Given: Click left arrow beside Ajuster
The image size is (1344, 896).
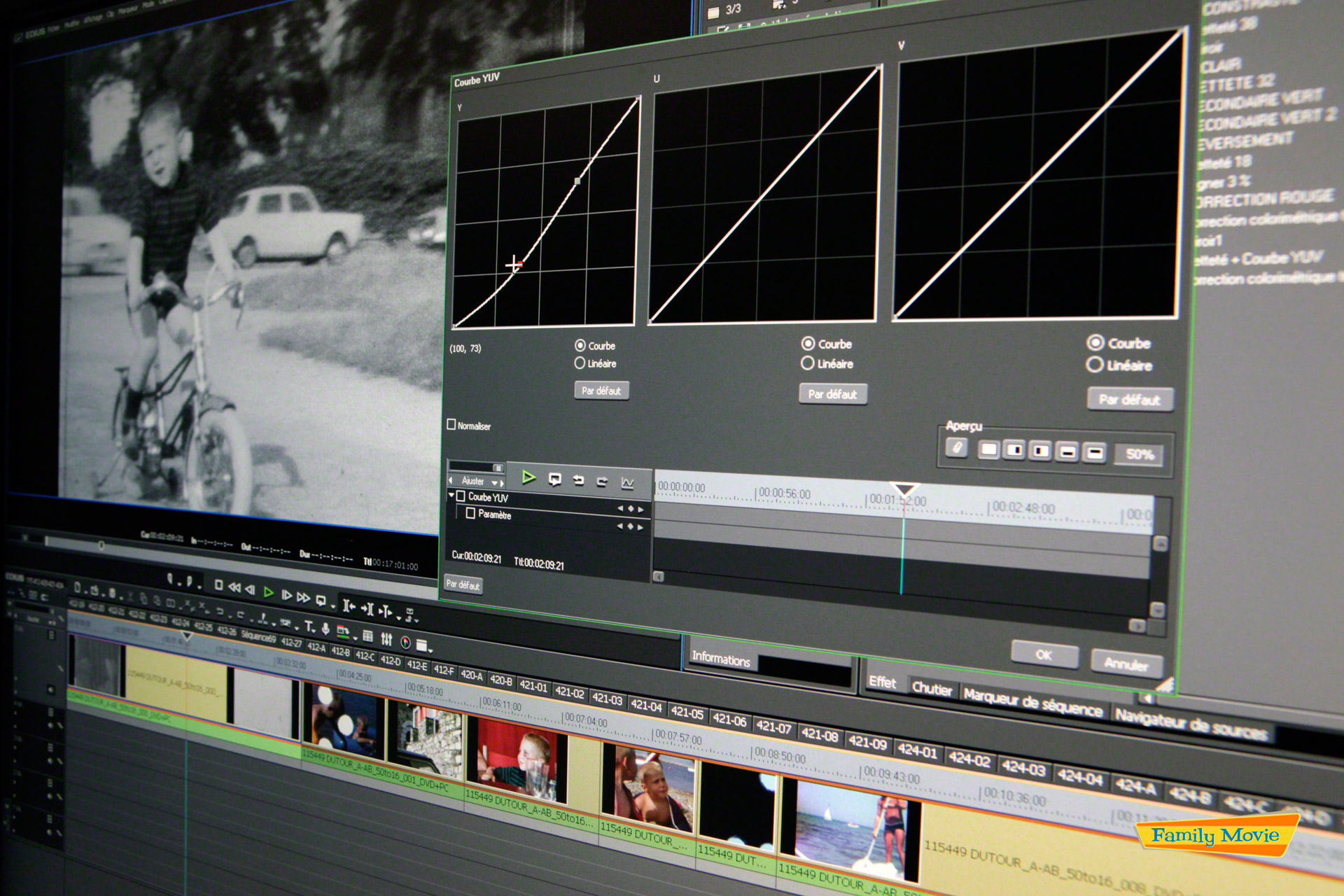Looking at the screenshot, I should pyautogui.click(x=451, y=480).
